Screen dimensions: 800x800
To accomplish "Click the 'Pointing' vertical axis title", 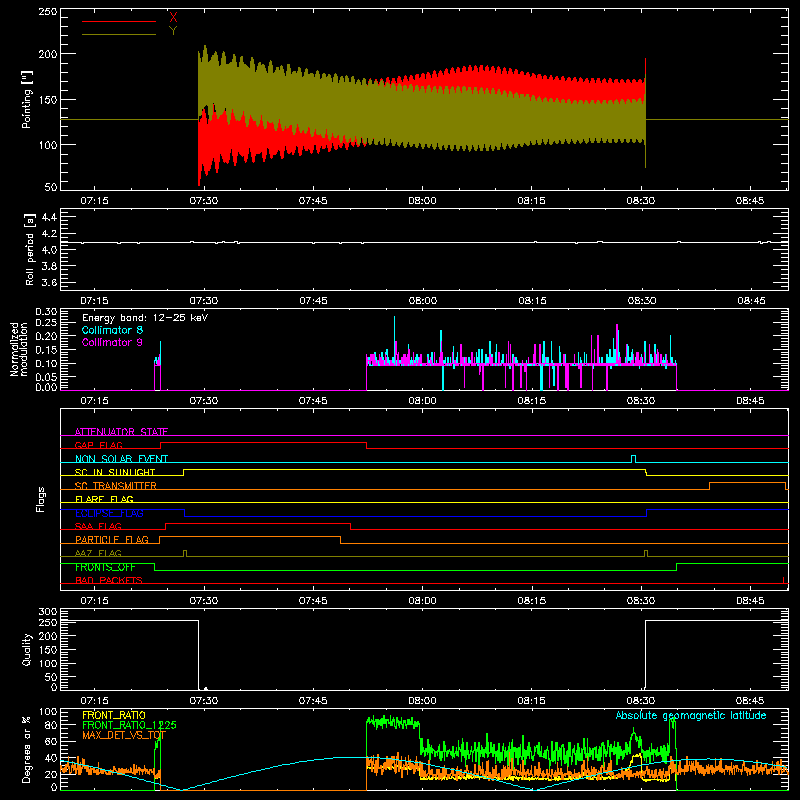I will coord(27,99).
